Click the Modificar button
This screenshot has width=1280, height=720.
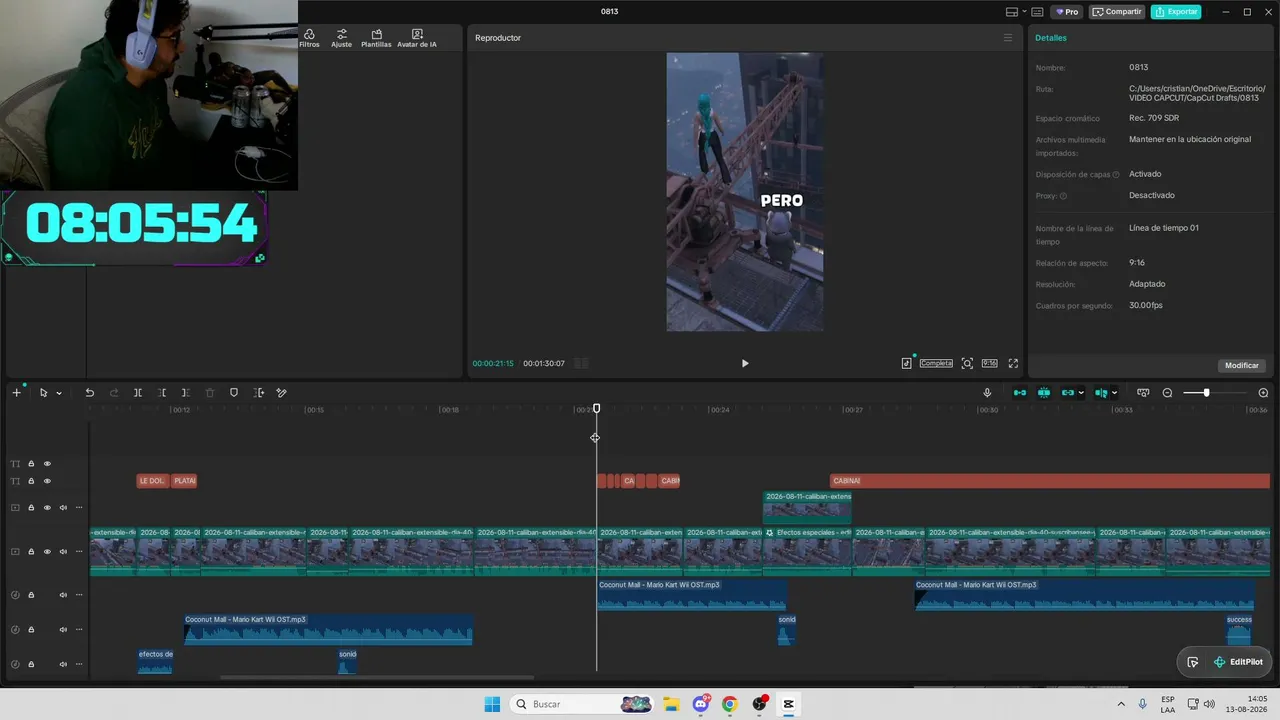(x=1242, y=365)
